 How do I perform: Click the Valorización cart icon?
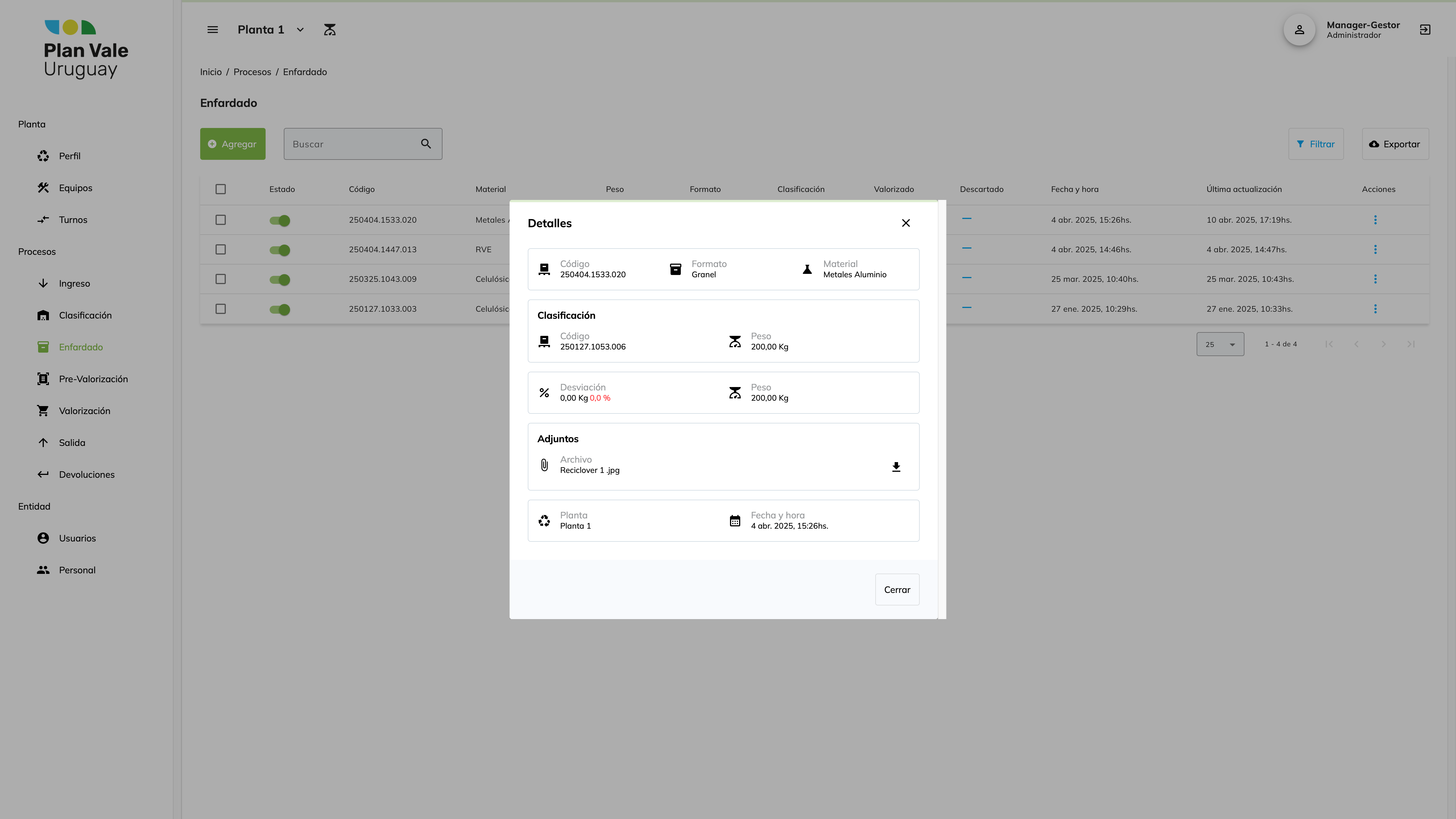pyautogui.click(x=43, y=411)
